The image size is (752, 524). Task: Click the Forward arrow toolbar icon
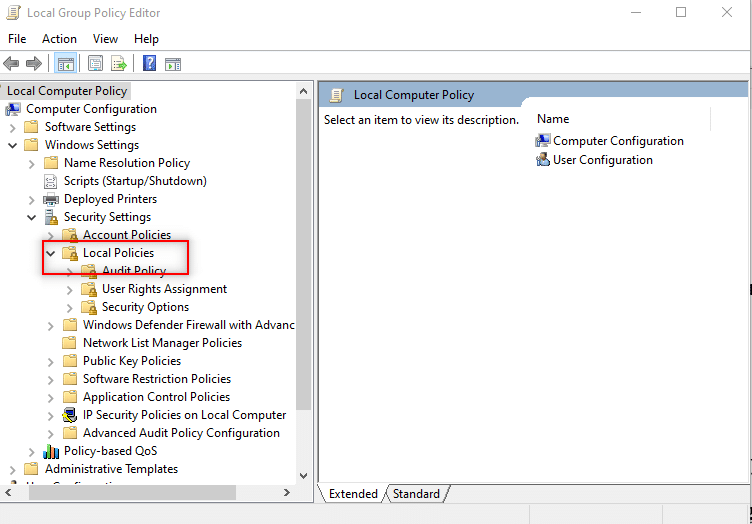pos(34,63)
